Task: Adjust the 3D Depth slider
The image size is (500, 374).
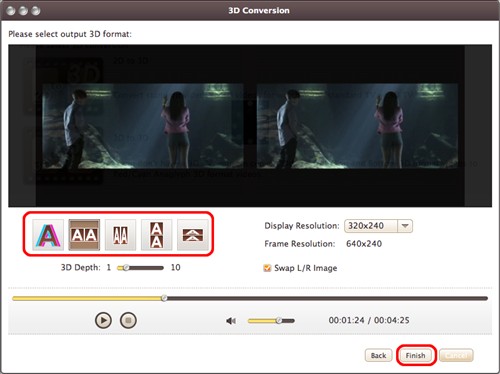Action: click(140, 268)
